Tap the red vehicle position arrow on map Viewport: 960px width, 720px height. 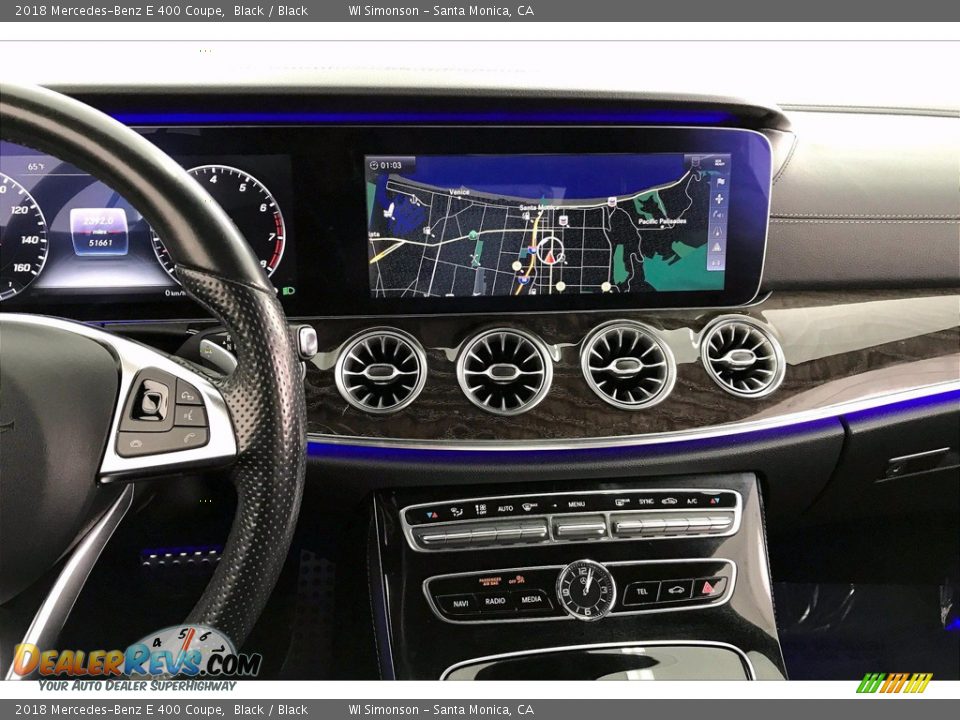pos(550,257)
